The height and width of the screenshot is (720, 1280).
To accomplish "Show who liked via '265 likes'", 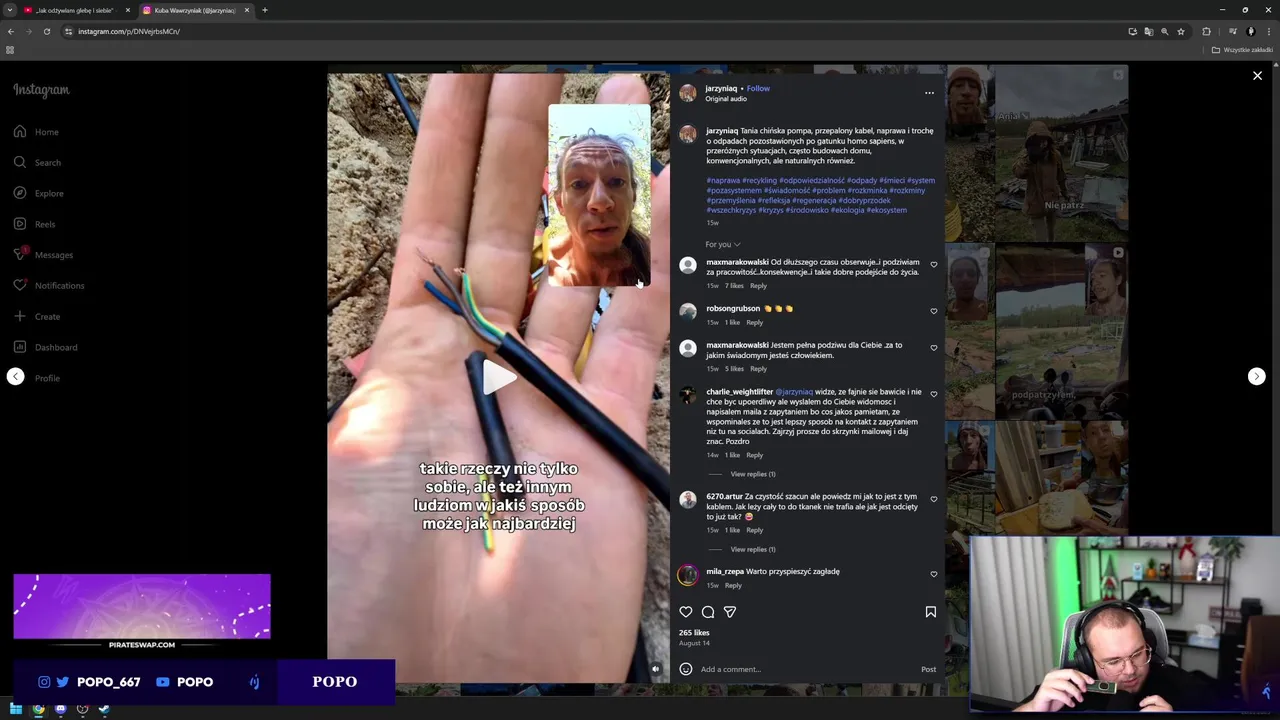I will (x=694, y=633).
